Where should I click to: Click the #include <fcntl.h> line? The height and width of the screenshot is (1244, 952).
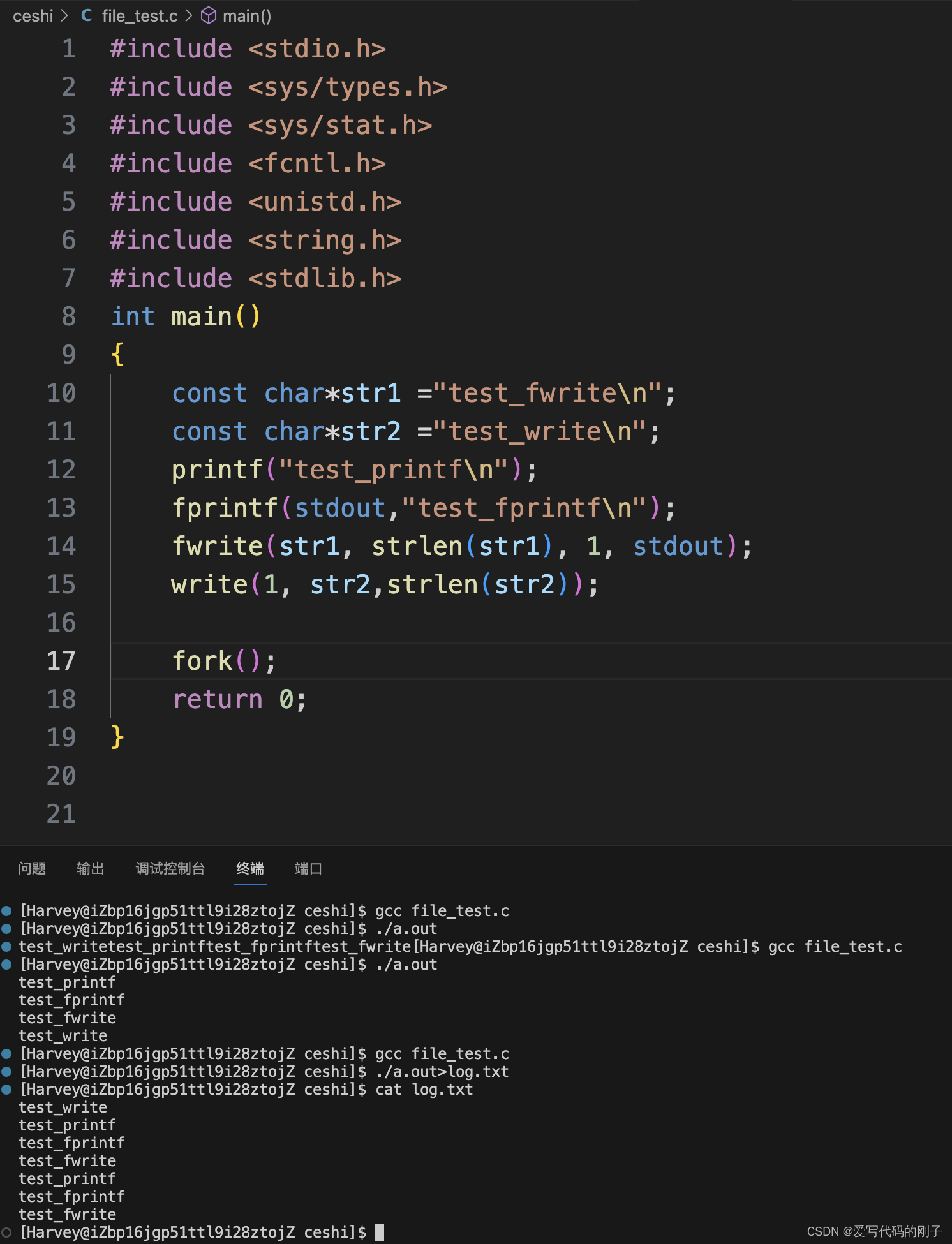248,163
